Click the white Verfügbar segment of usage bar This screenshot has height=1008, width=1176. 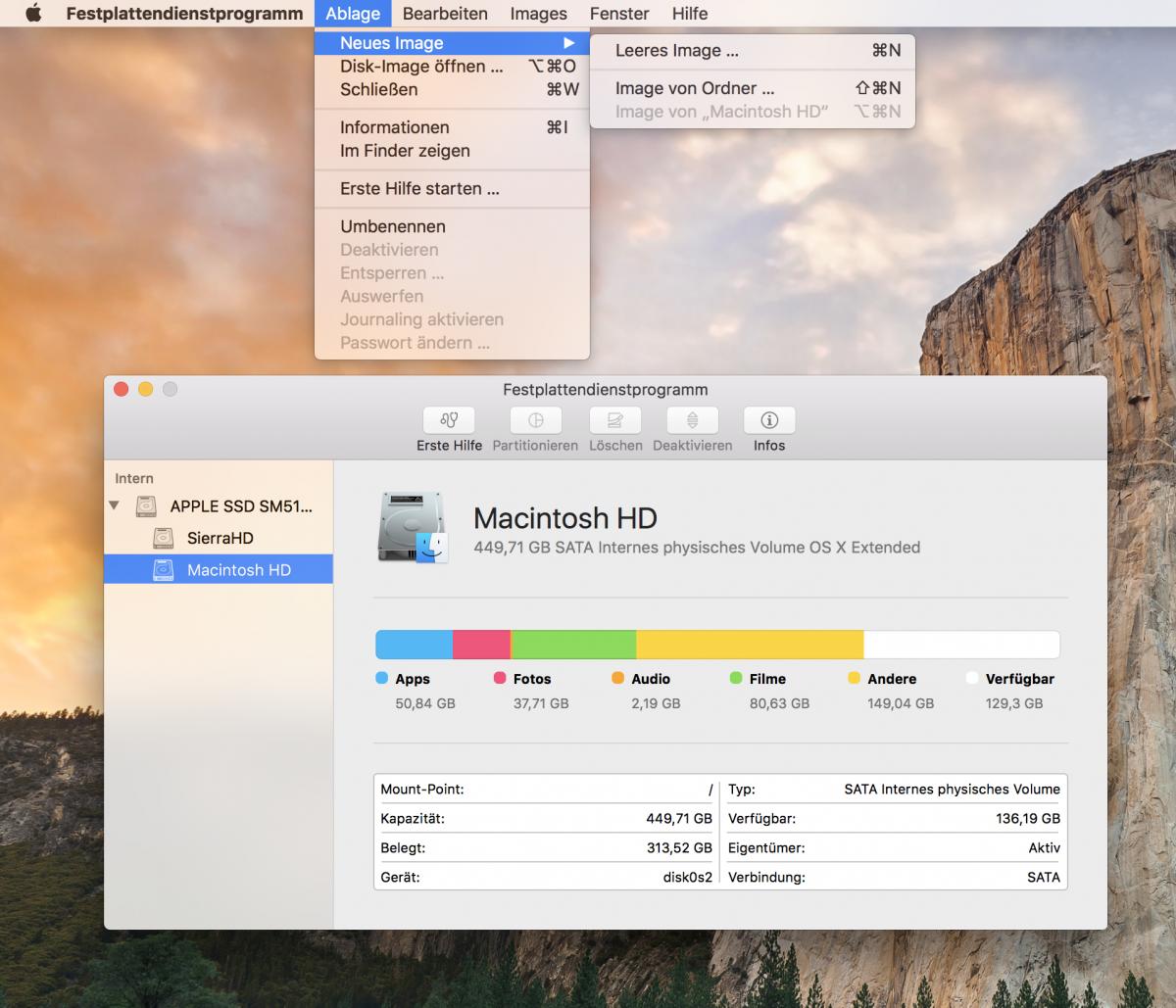point(961,645)
